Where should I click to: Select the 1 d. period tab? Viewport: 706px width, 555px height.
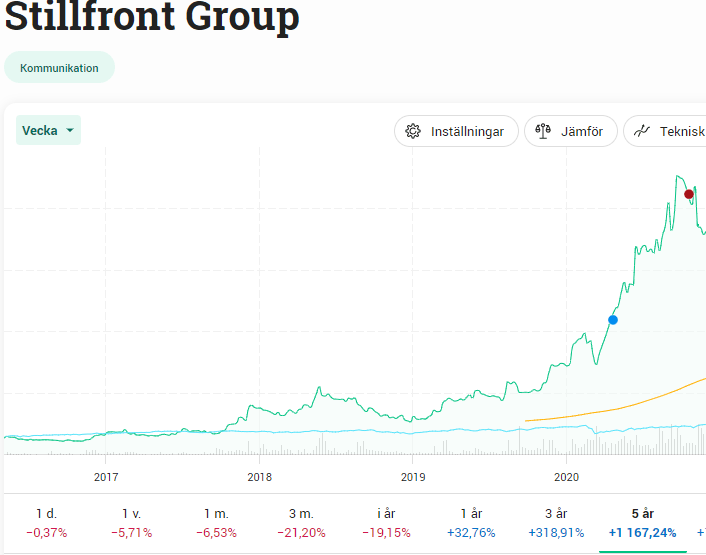click(47, 522)
